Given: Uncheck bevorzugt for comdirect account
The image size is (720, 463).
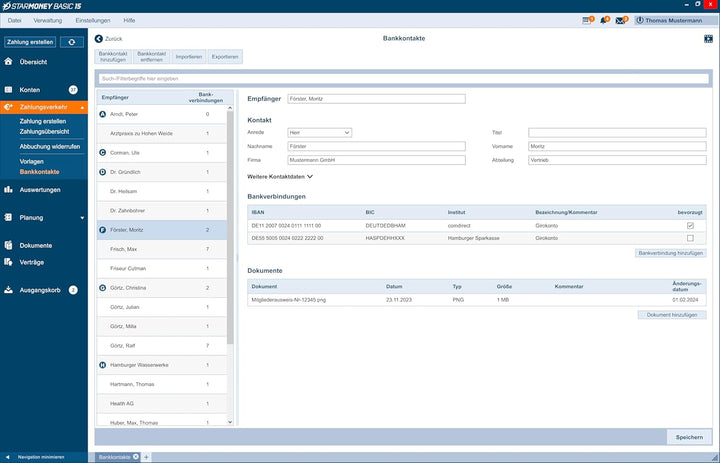Looking at the screenshot, I should (x=690, y=226).
